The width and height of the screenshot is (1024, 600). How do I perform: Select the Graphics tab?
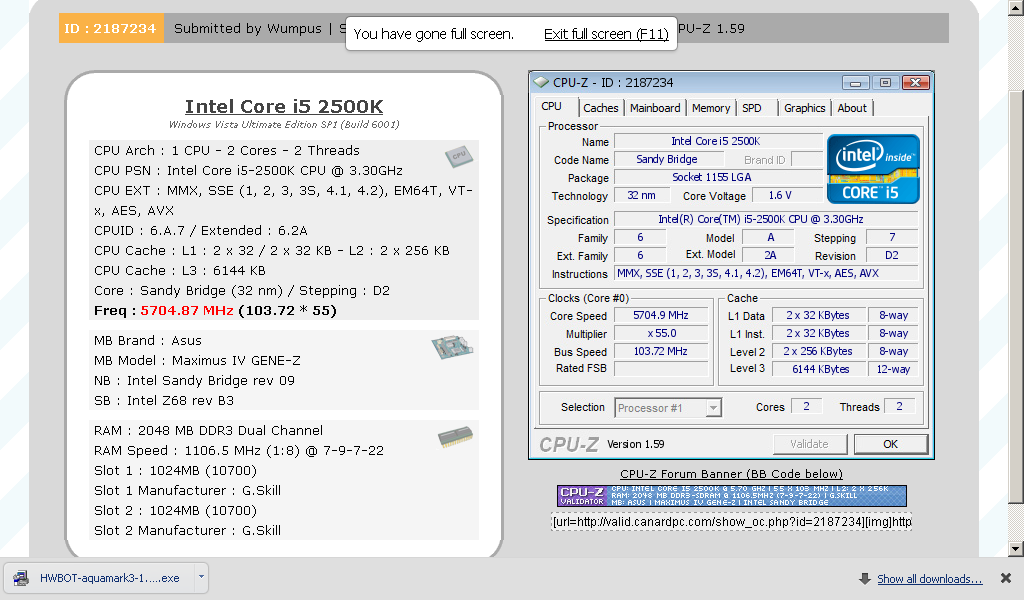click(x=805, y=108)
